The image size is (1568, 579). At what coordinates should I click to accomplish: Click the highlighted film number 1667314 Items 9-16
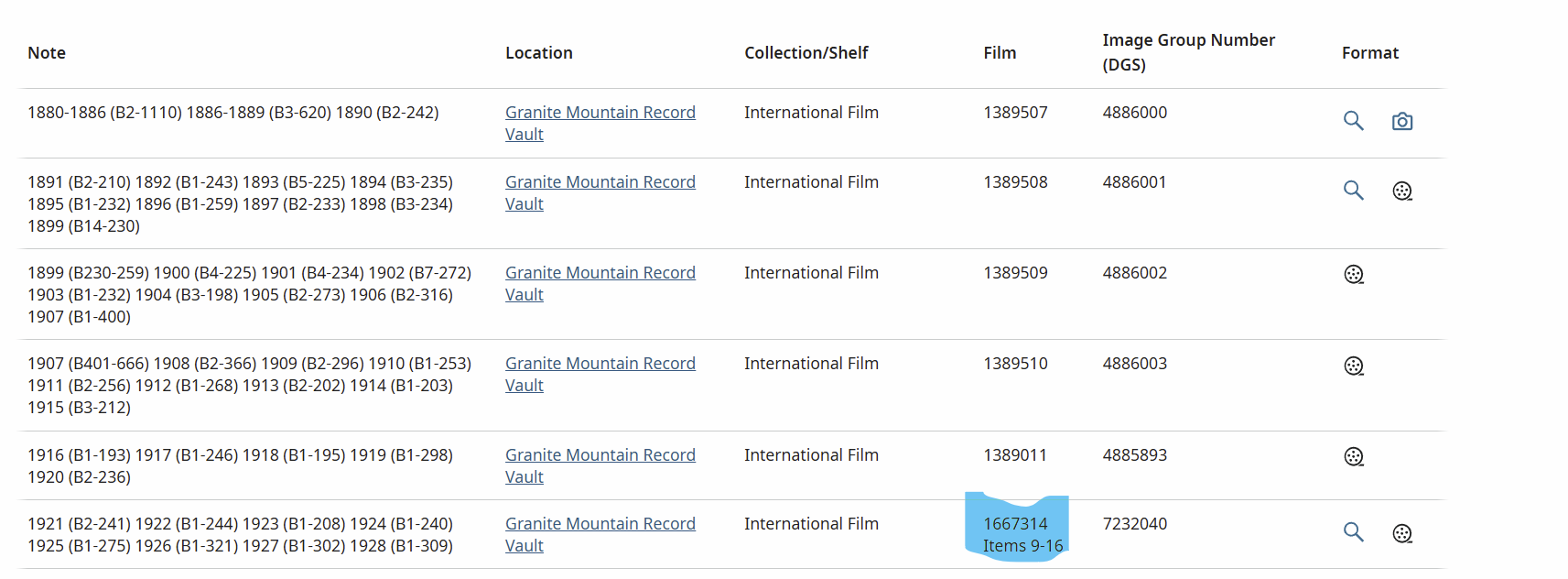(x=1022, y=535)
